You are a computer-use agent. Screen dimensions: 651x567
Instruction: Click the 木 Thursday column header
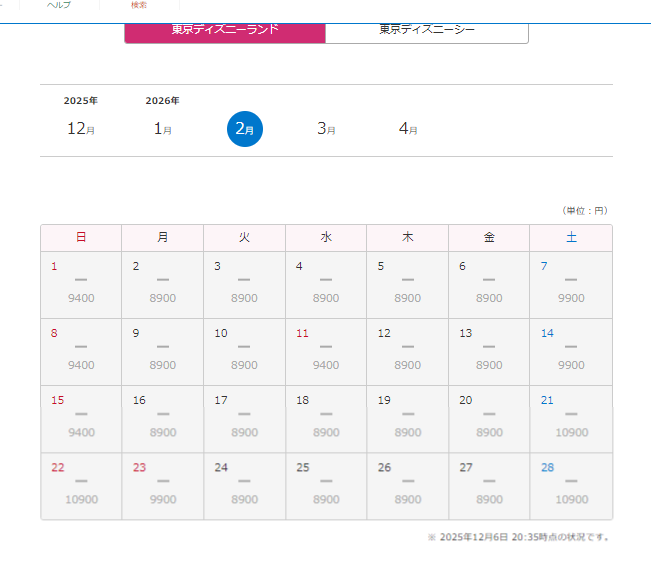click(407, 237)
